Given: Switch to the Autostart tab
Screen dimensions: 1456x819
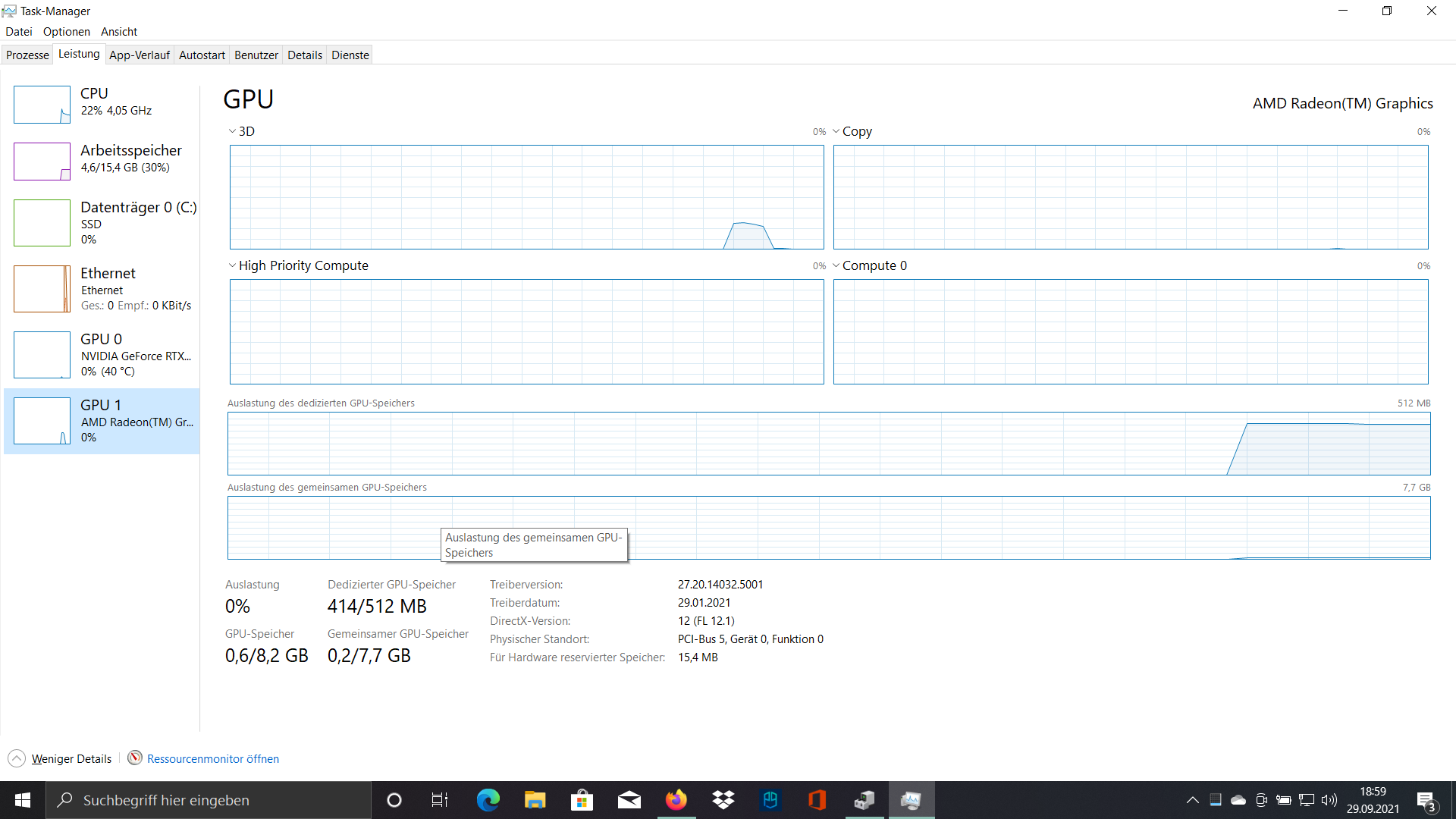Looking at the screenshot, I should (x=202, y=55).
